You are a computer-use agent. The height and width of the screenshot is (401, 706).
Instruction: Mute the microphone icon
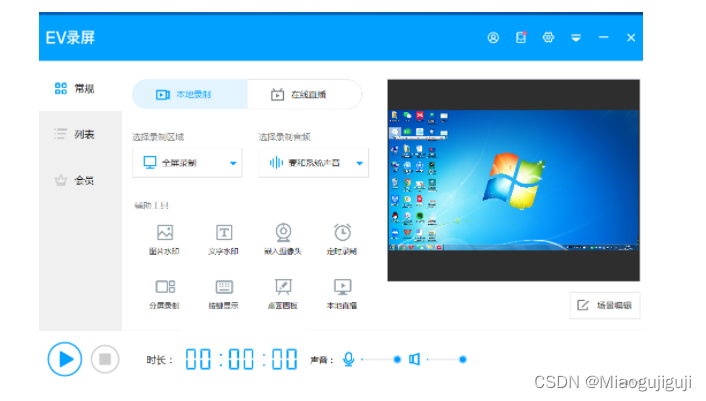(x=348, y=359)
